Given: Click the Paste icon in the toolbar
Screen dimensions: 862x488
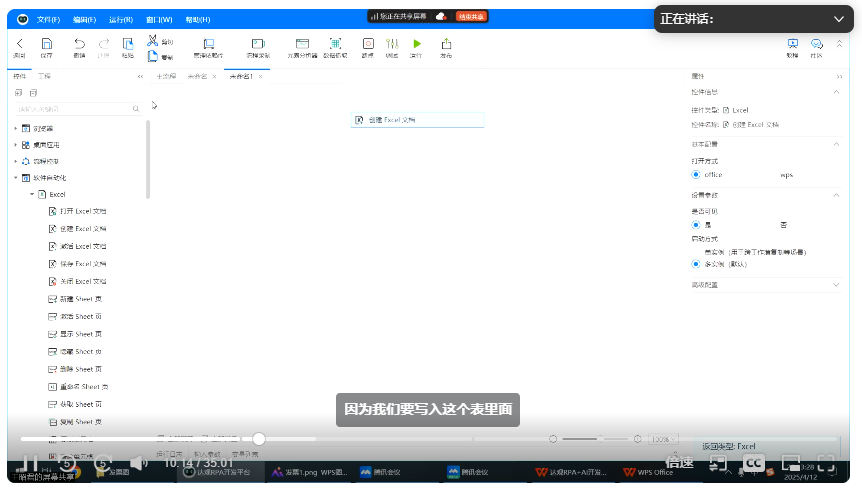Looking at the screenshot, I should (x=128, y=43).
